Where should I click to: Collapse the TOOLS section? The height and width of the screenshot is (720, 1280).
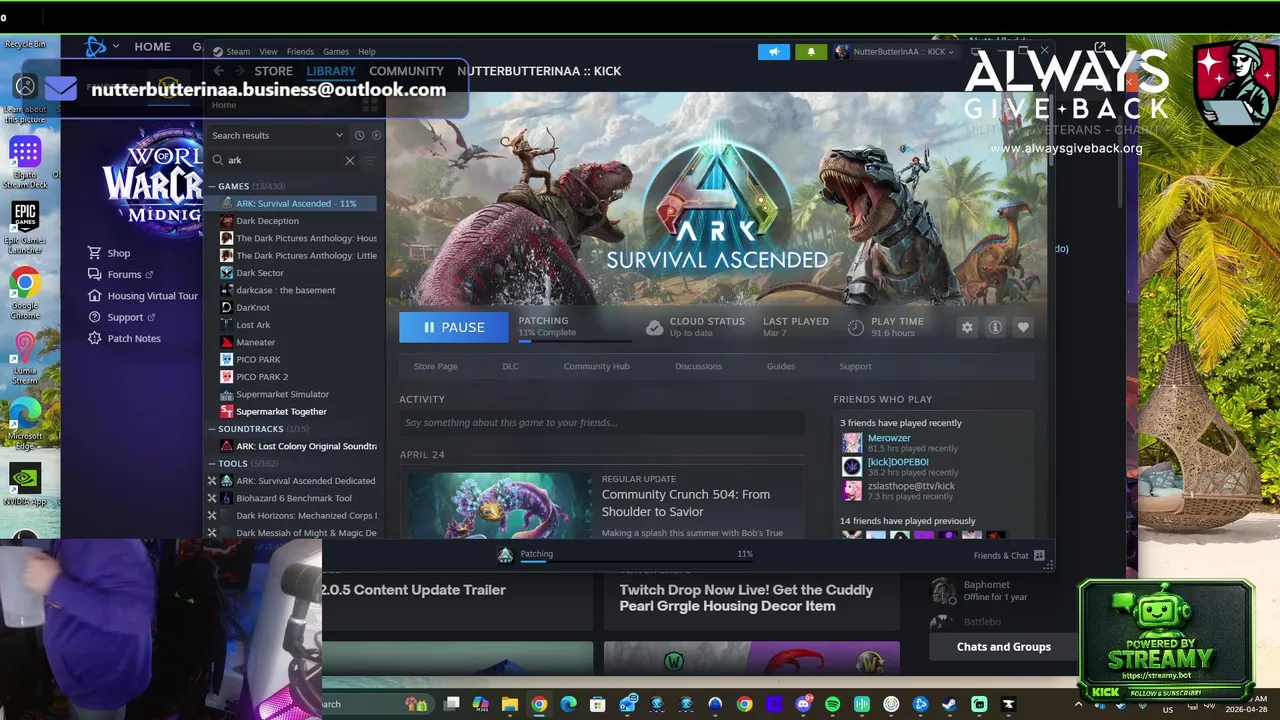click(x=213, y=464)
